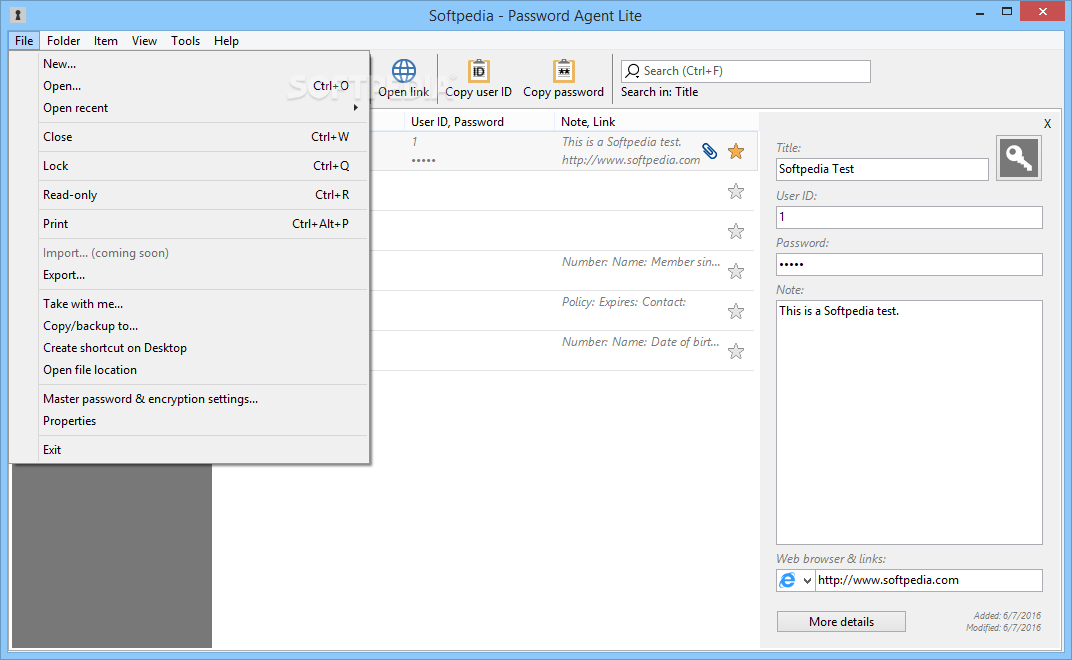Toggle the star on the Policy: Expires row
This screenshot has height=660, width=1072.
pos(736,311)
